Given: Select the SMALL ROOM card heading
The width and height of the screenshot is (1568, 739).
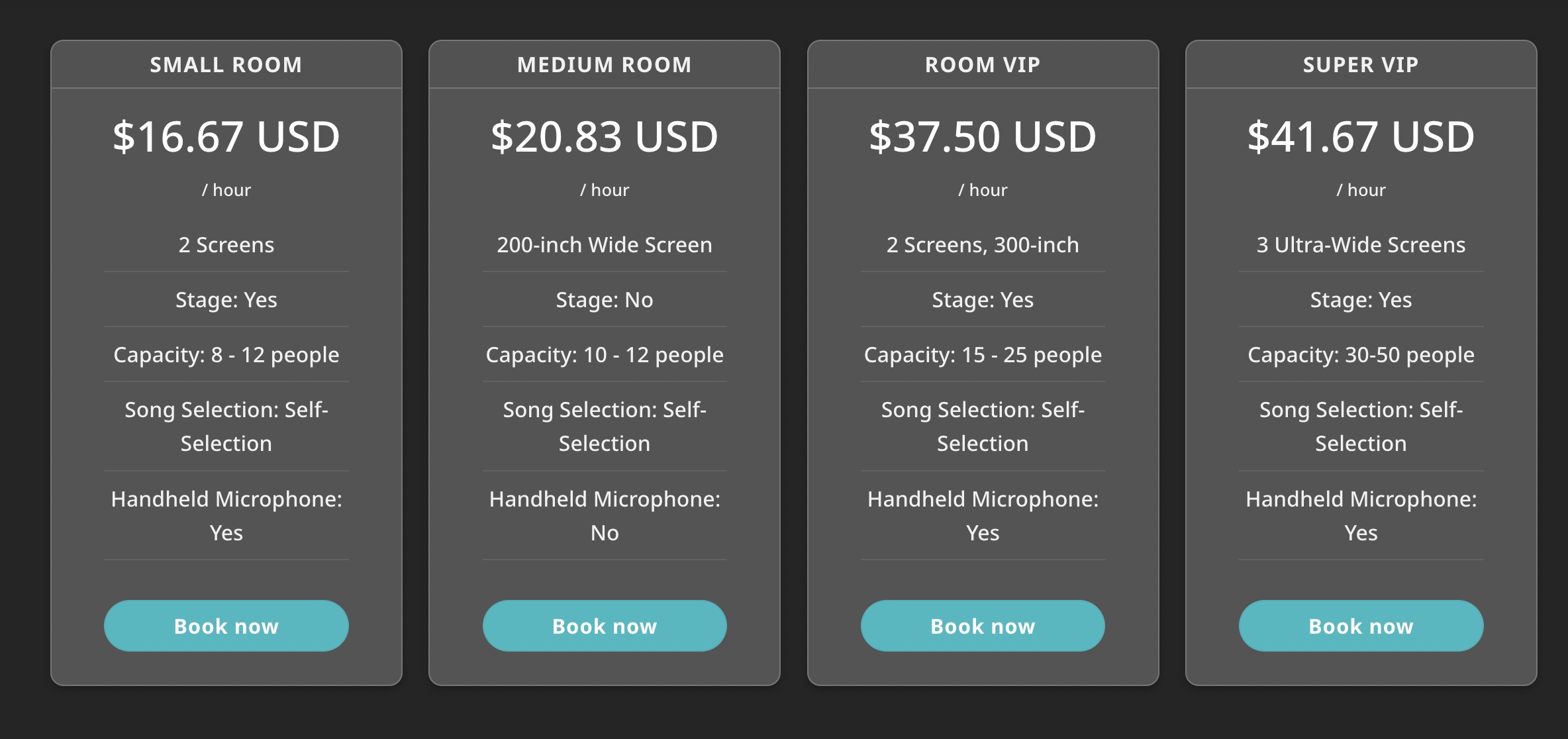Looking at the screenshot, I should pyautogui.click(x=226, y=65).
